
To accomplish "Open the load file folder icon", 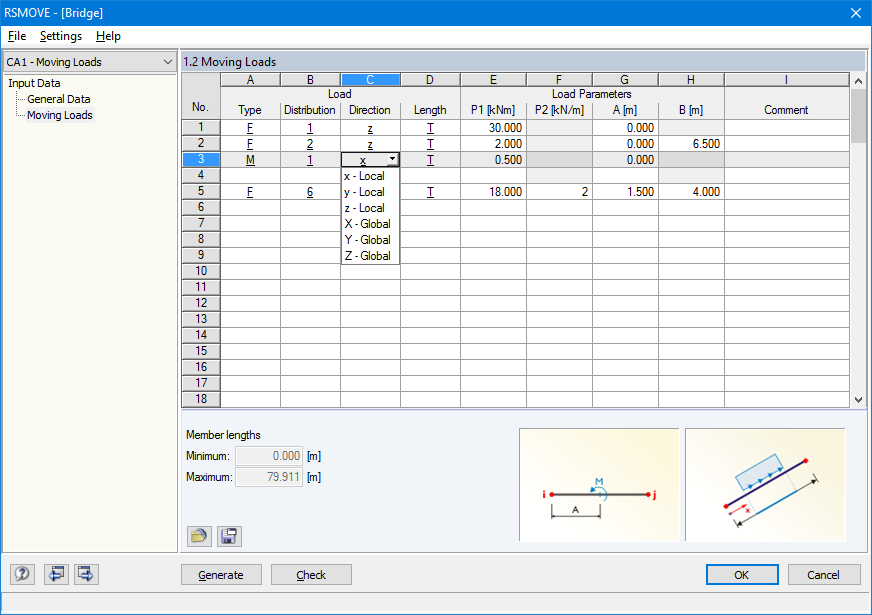I will point(199,536).
